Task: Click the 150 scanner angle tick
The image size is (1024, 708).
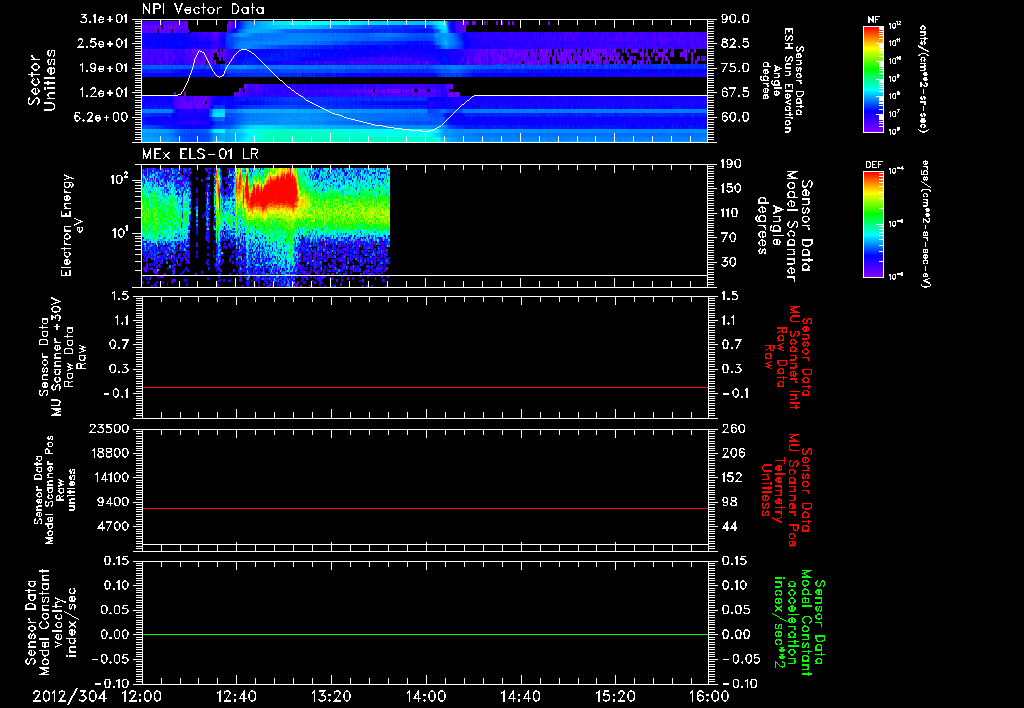Action: [x=732, y=188]
